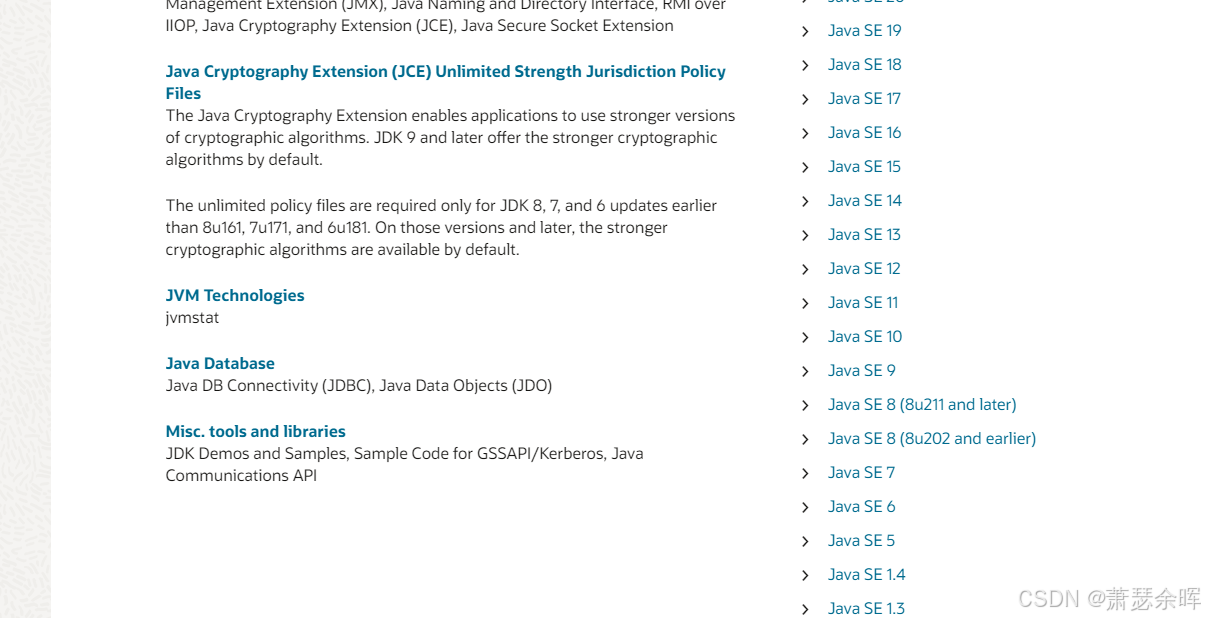Open the Java SE 13 page
1205x618 pixels.
pyautogui.click(x=864, y=234)
